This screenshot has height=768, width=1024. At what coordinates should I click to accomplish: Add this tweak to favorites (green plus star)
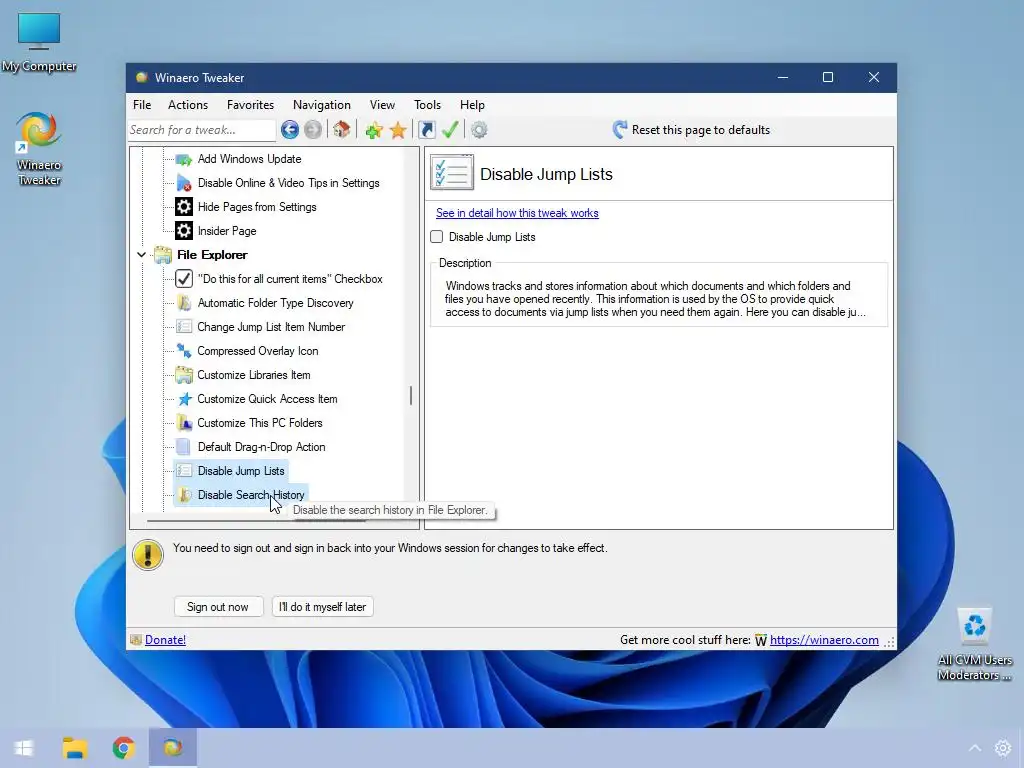tap(374, 130)
